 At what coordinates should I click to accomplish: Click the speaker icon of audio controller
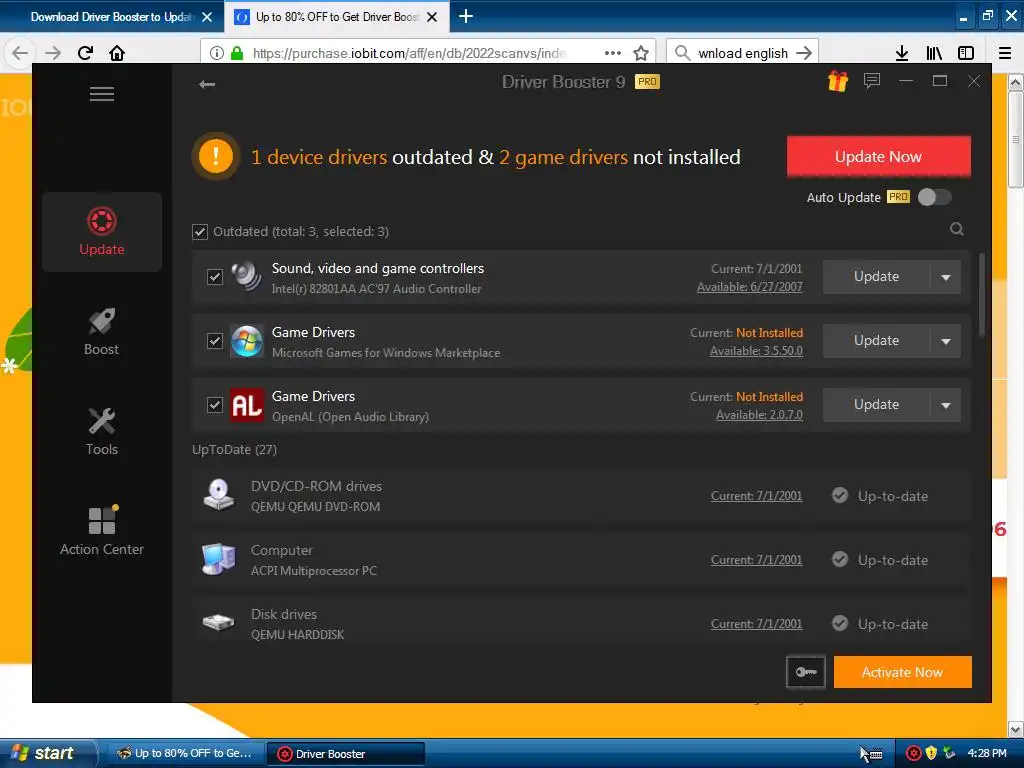coord(246,277)
